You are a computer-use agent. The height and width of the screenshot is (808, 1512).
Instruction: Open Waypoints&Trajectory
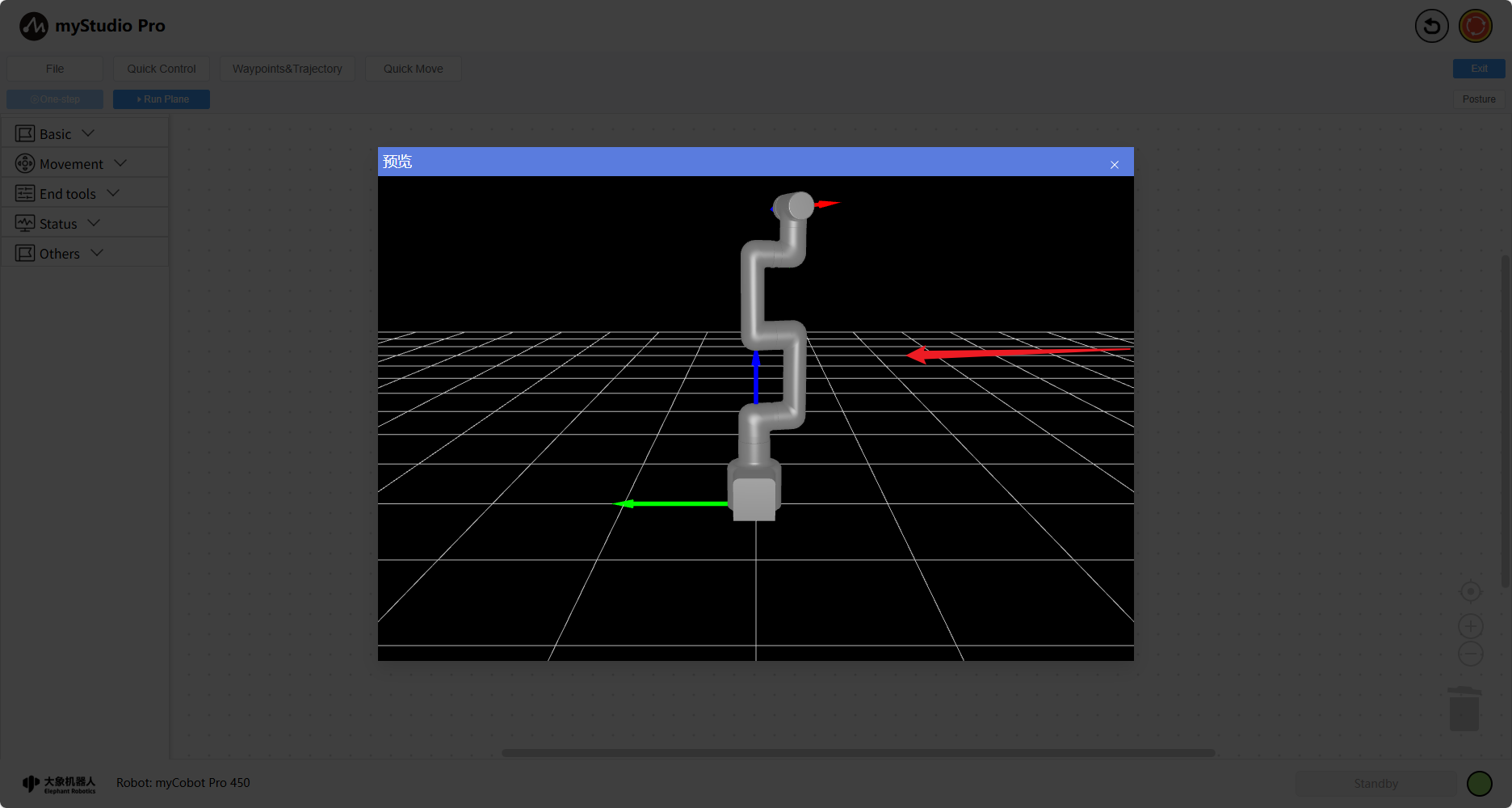pos(287,69)
